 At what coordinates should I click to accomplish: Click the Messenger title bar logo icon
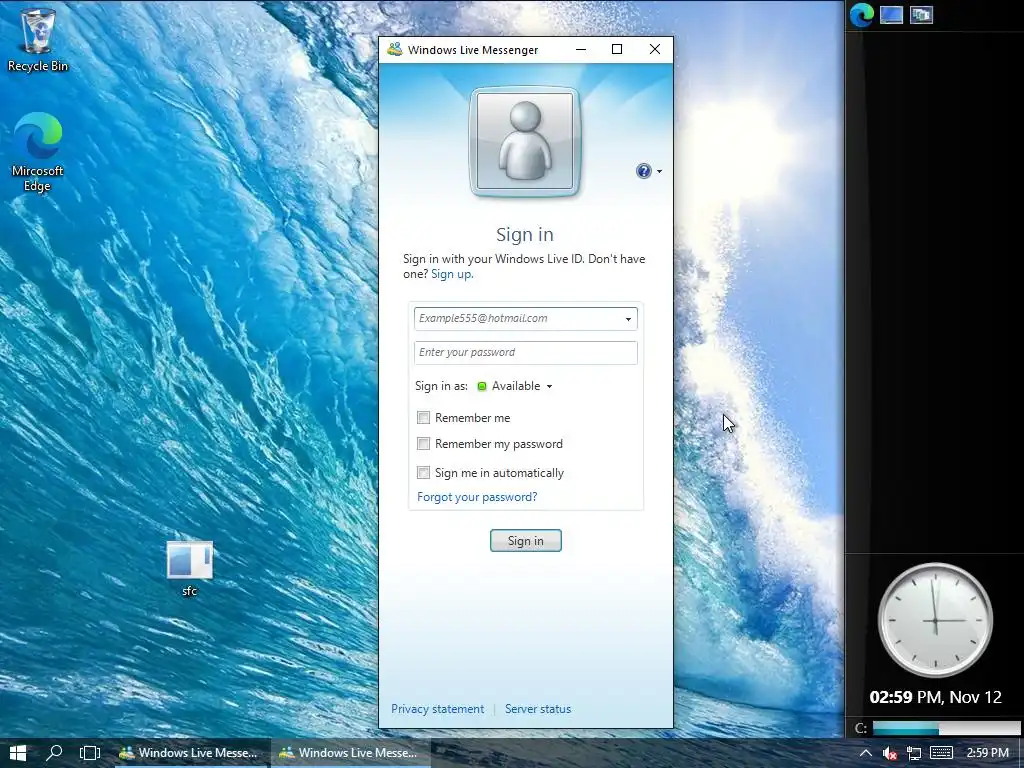point(394,50)
